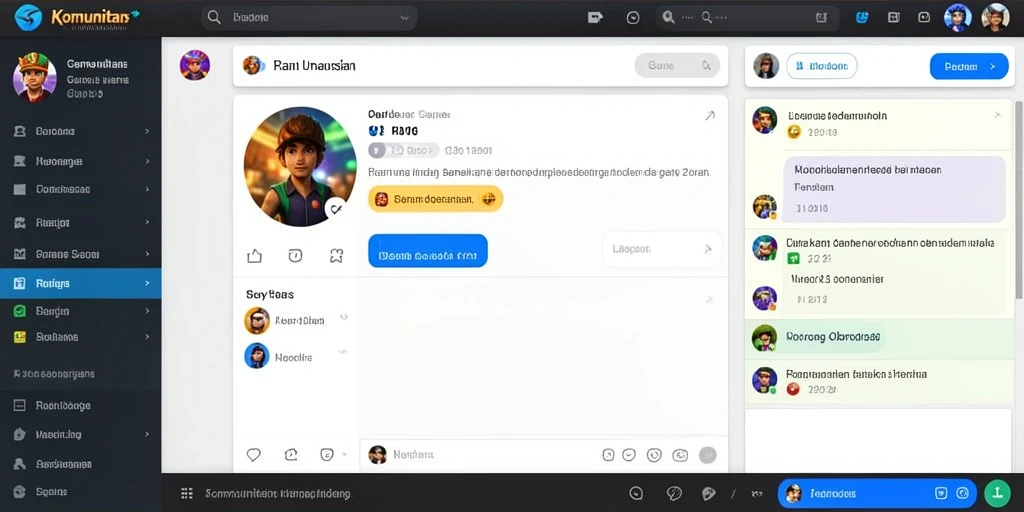Select the Rranjor sidebar item
Screen dimensions: 1024x512
(x=80, y=223)
